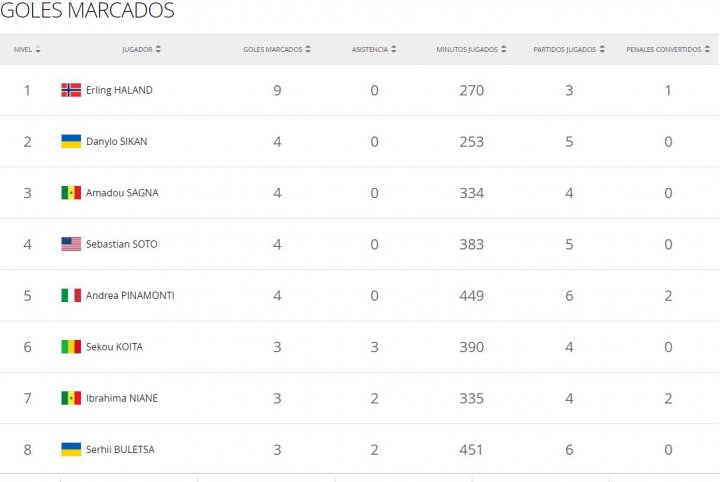Click the Ukraine flag beside Serhii Buletsa
This screenshot has width=720, height=482.
(71, 449)
